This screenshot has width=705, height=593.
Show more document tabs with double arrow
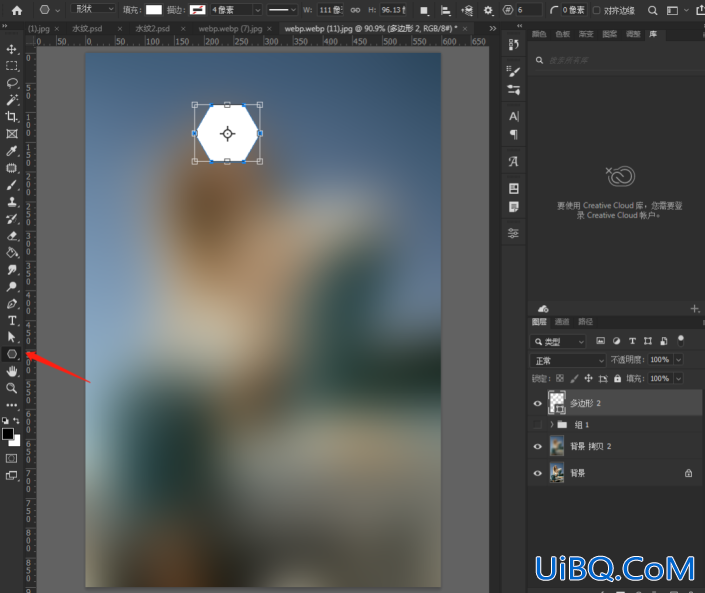[x=493, y=28]
